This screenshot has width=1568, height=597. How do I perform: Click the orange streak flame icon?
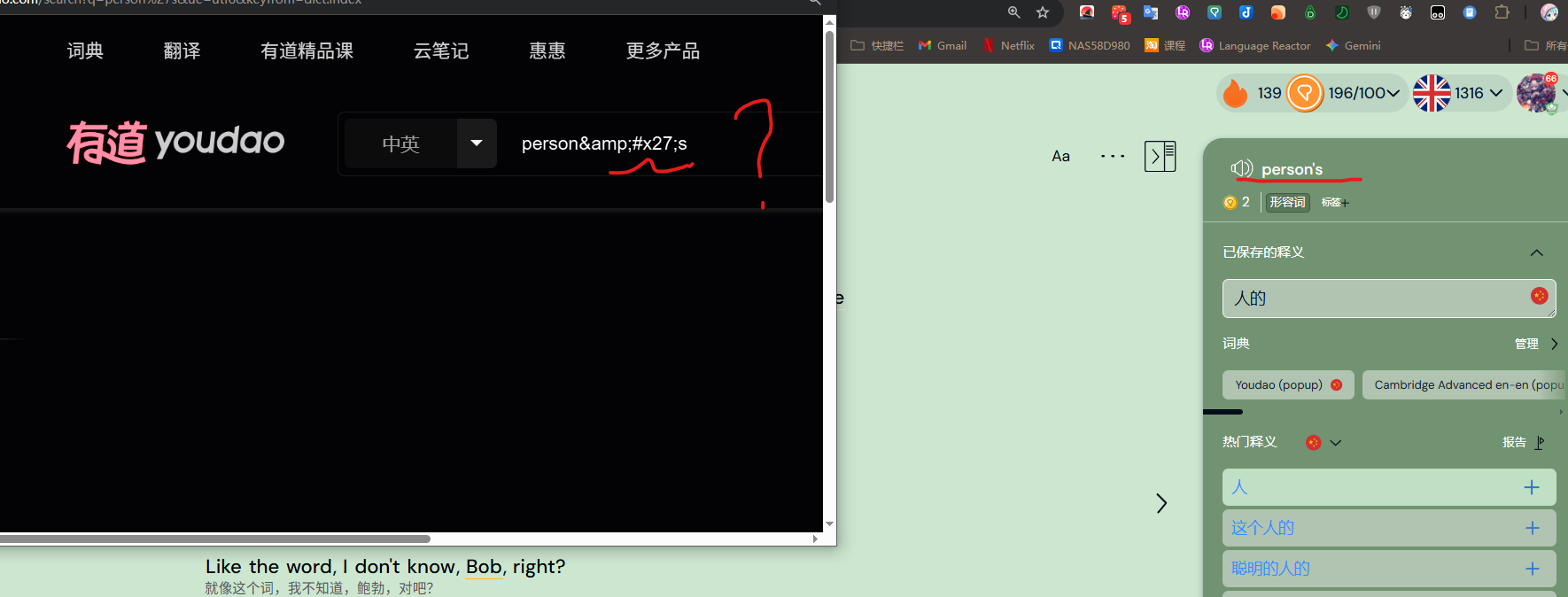click(1235, 93)
